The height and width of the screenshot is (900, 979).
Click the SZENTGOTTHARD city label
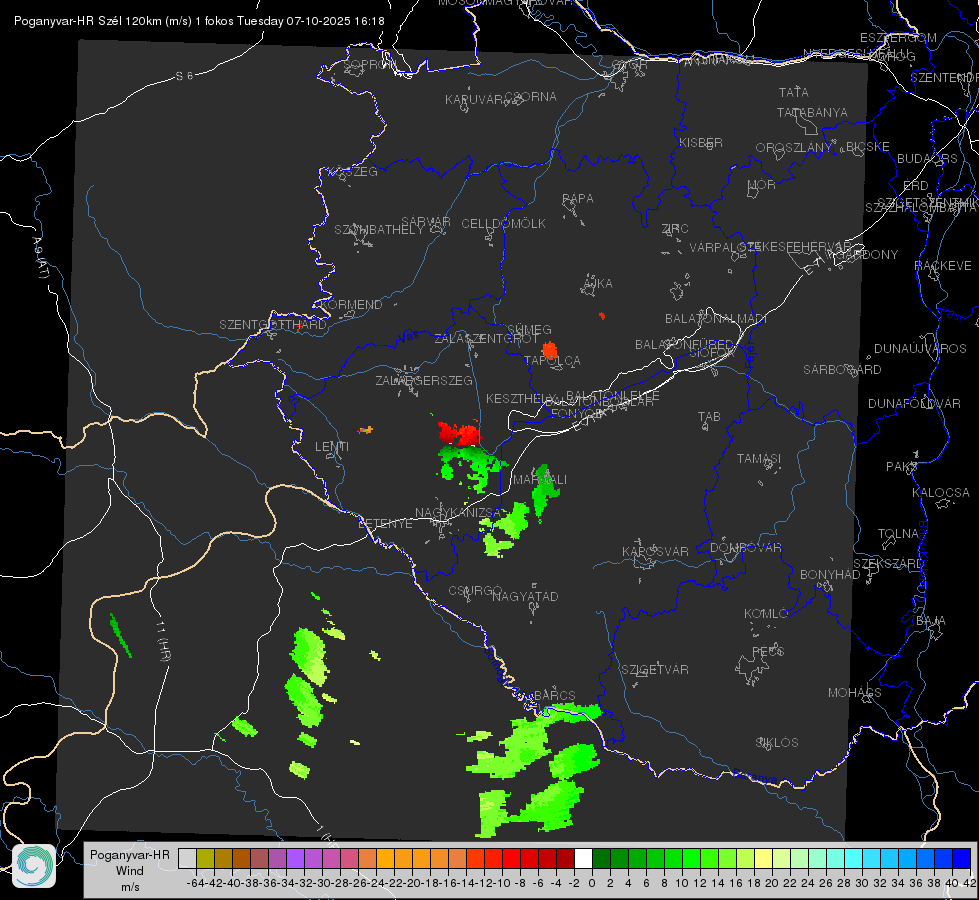(273, 325)
